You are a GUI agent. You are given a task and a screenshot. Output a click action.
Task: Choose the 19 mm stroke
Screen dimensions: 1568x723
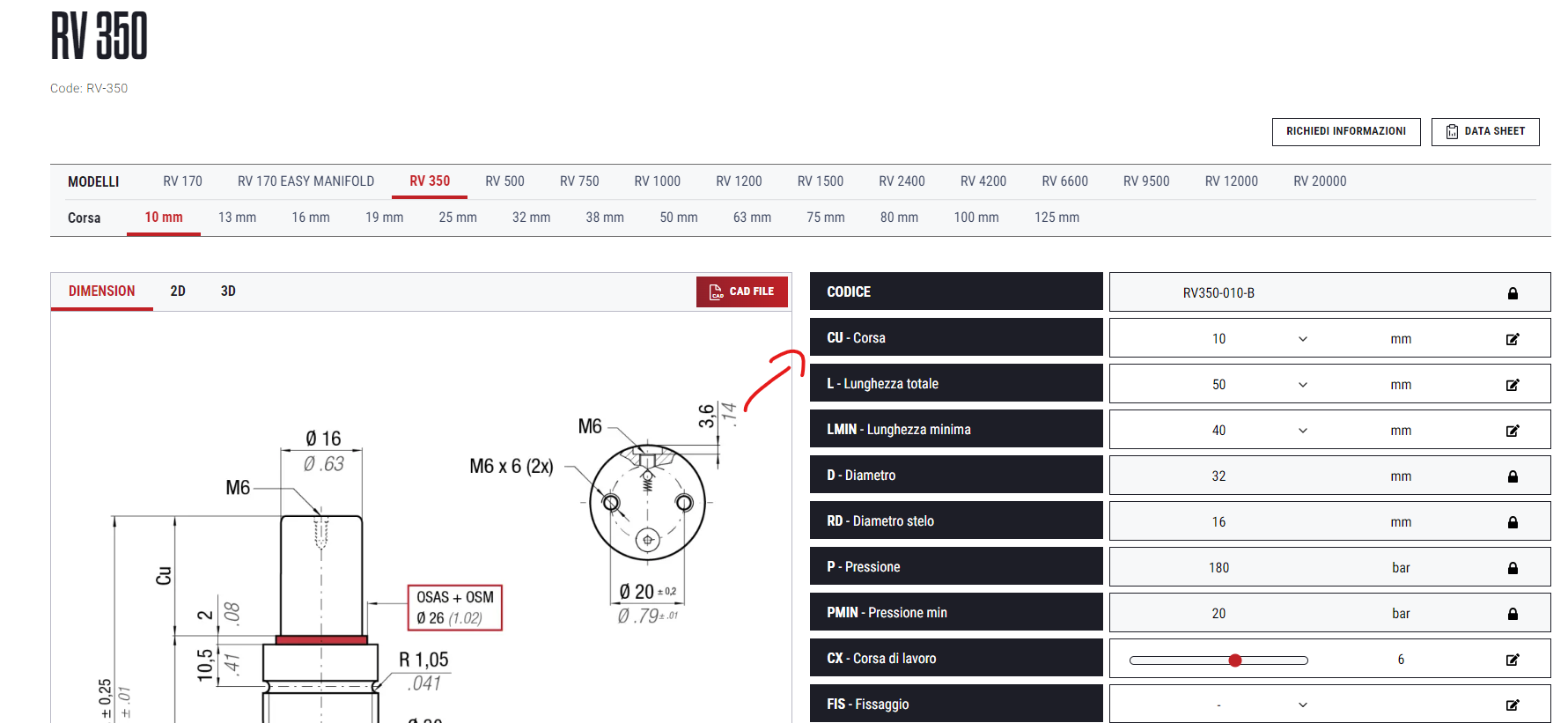click(384, 218)
